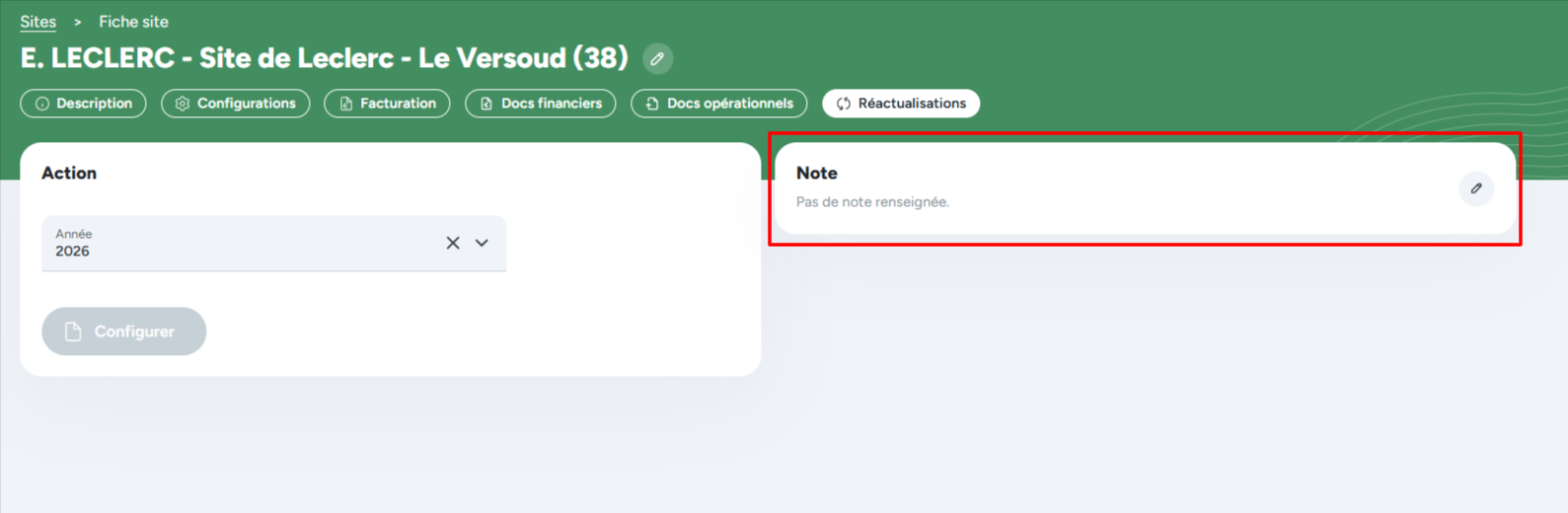Expand the Année dropdown chevron
The width and height of the screenshot is (1568, 513).
[x=482, y=243]
